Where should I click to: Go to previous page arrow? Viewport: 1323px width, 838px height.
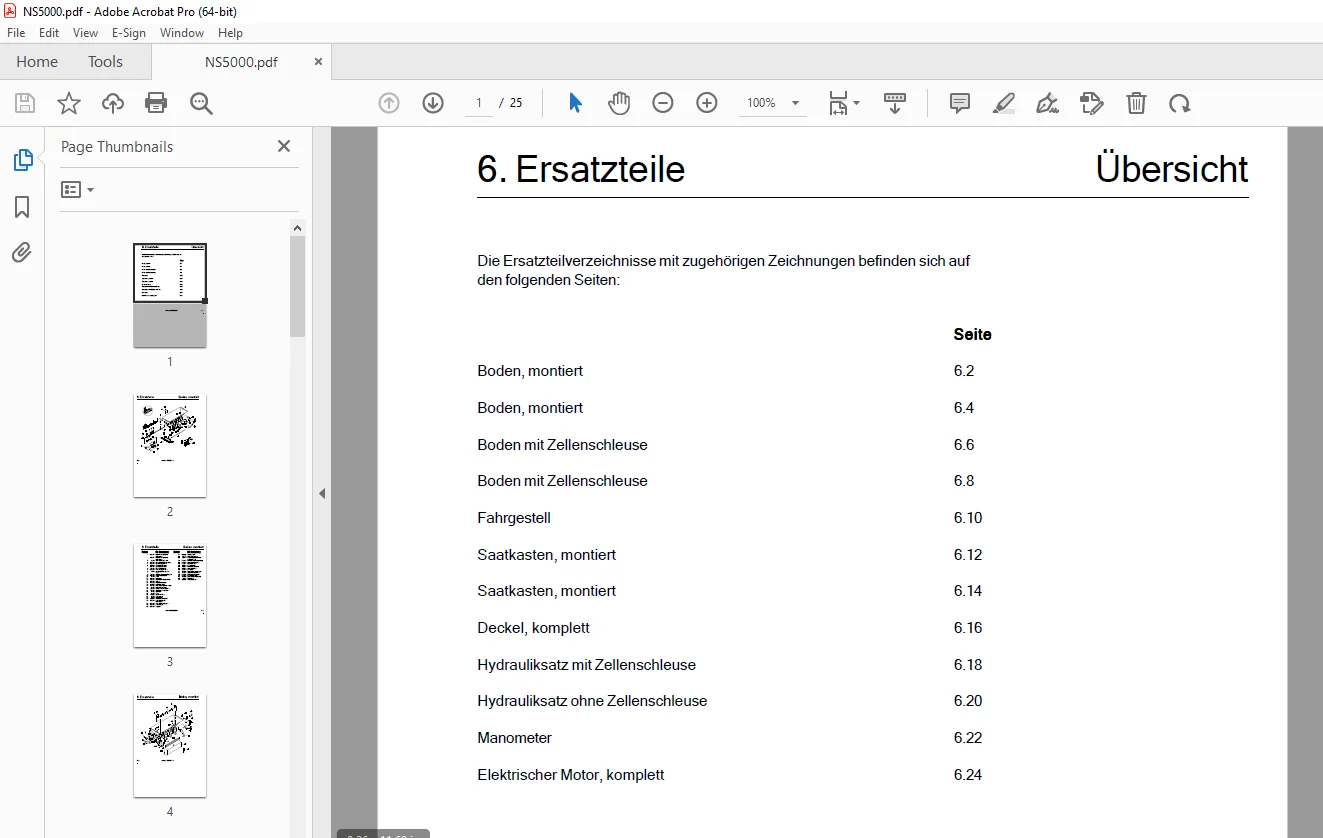point(389,103)
